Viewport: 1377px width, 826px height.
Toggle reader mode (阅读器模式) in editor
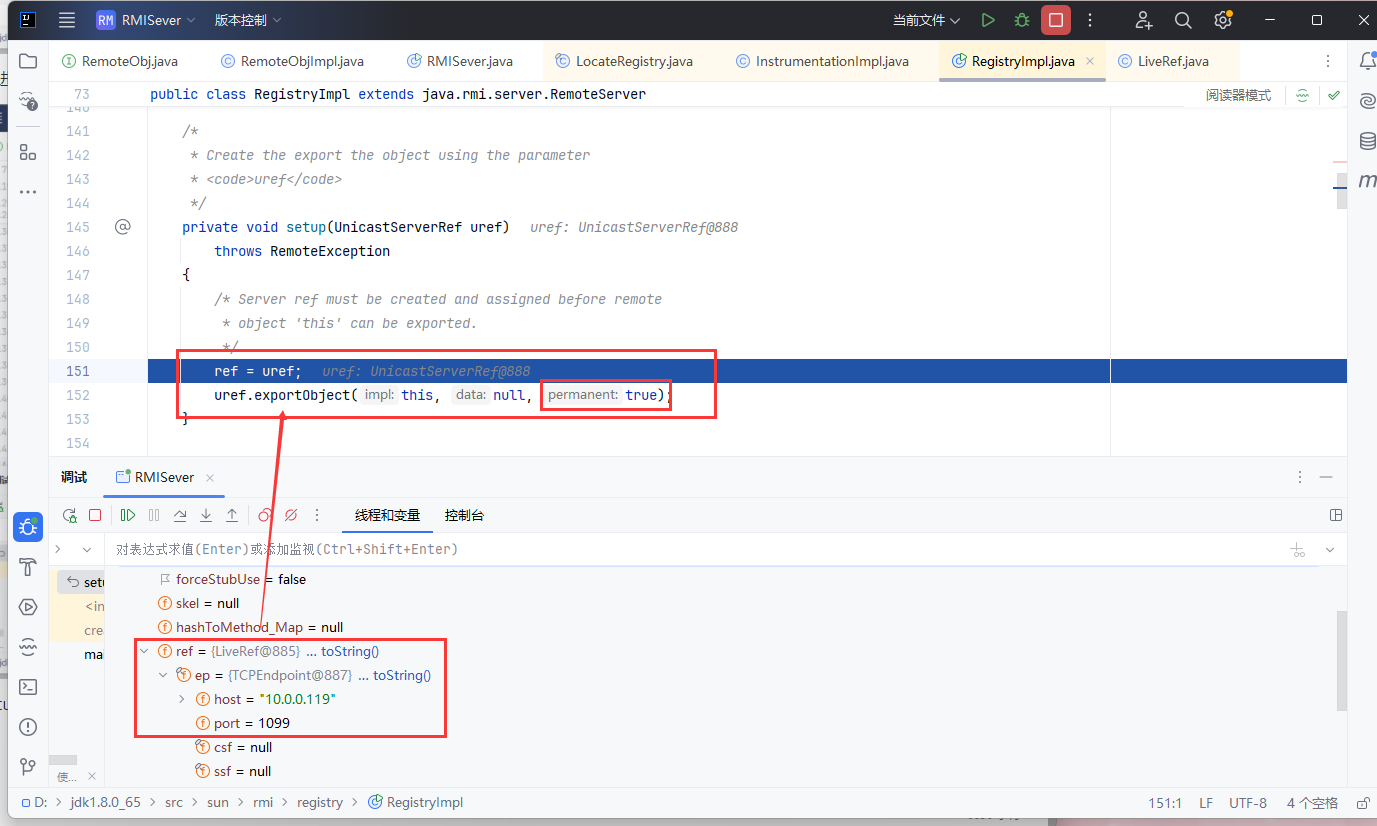coord(1238,95)
